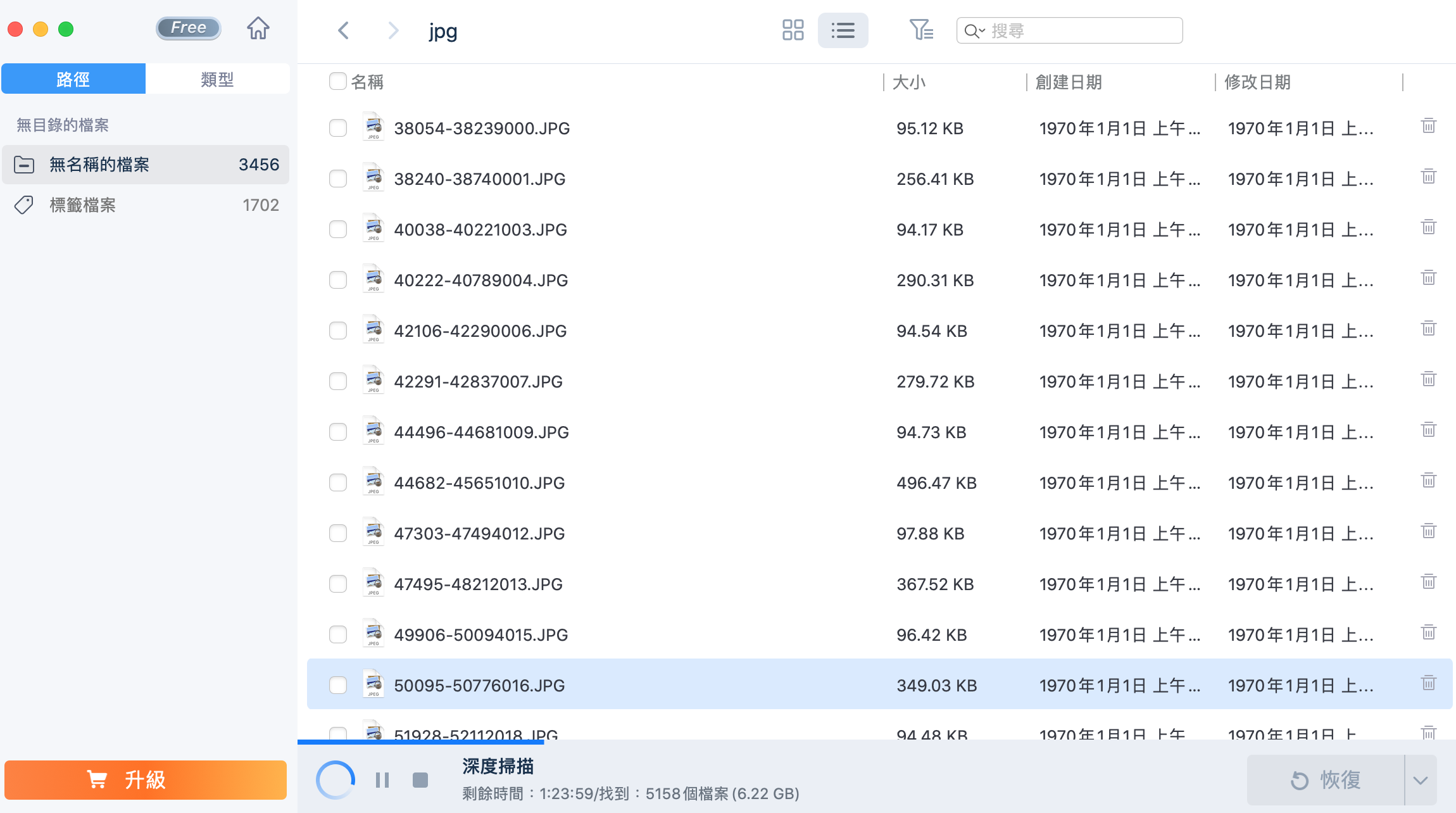The width and height of the screenshot is (1456, 813).
Task: Go to the home screen icon
Action: (x=258, y=28)
